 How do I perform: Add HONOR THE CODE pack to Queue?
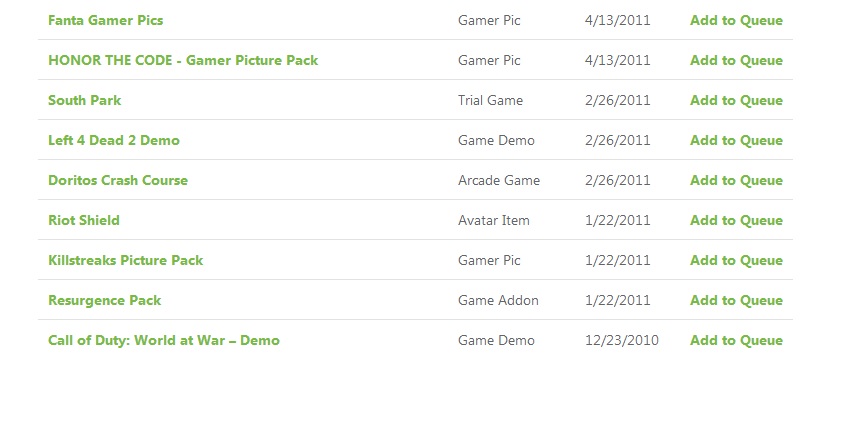click(736, 60)
